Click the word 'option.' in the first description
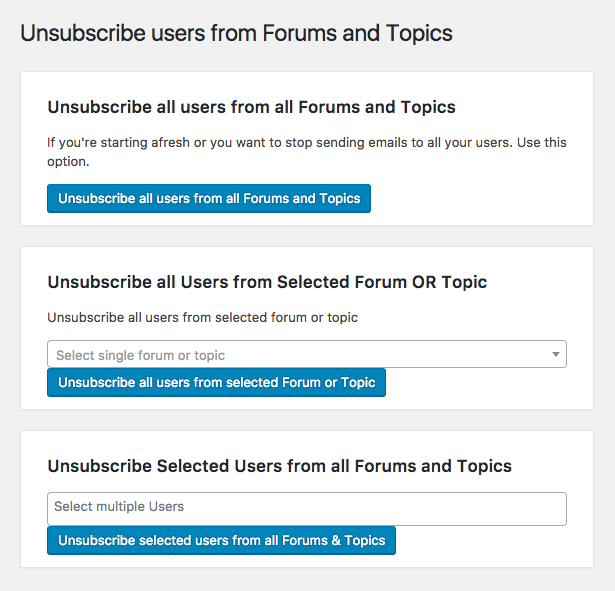 [68, 162]
